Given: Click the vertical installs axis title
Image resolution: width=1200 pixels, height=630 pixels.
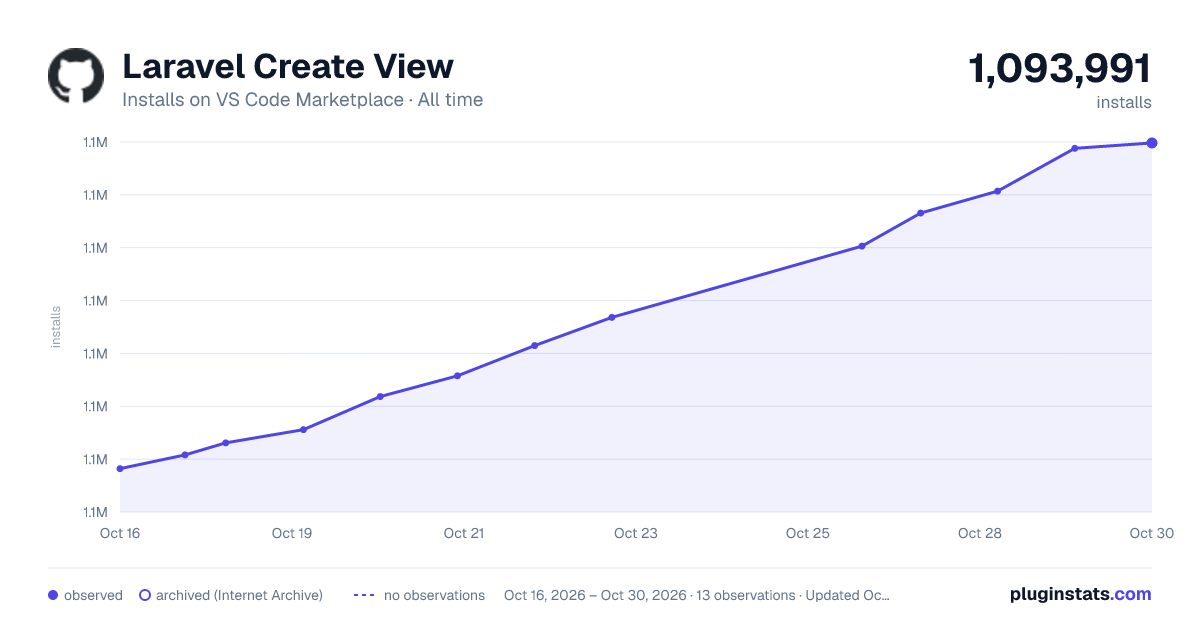Looking at the screenshot, I should coord(56,327).
